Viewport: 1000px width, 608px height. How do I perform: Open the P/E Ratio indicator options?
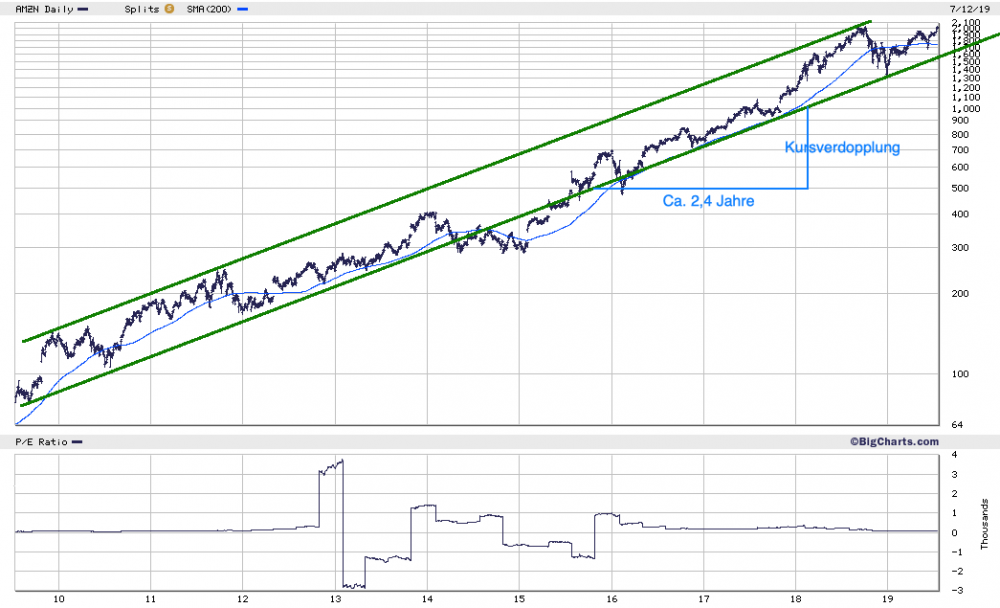[x=40, y=441]
